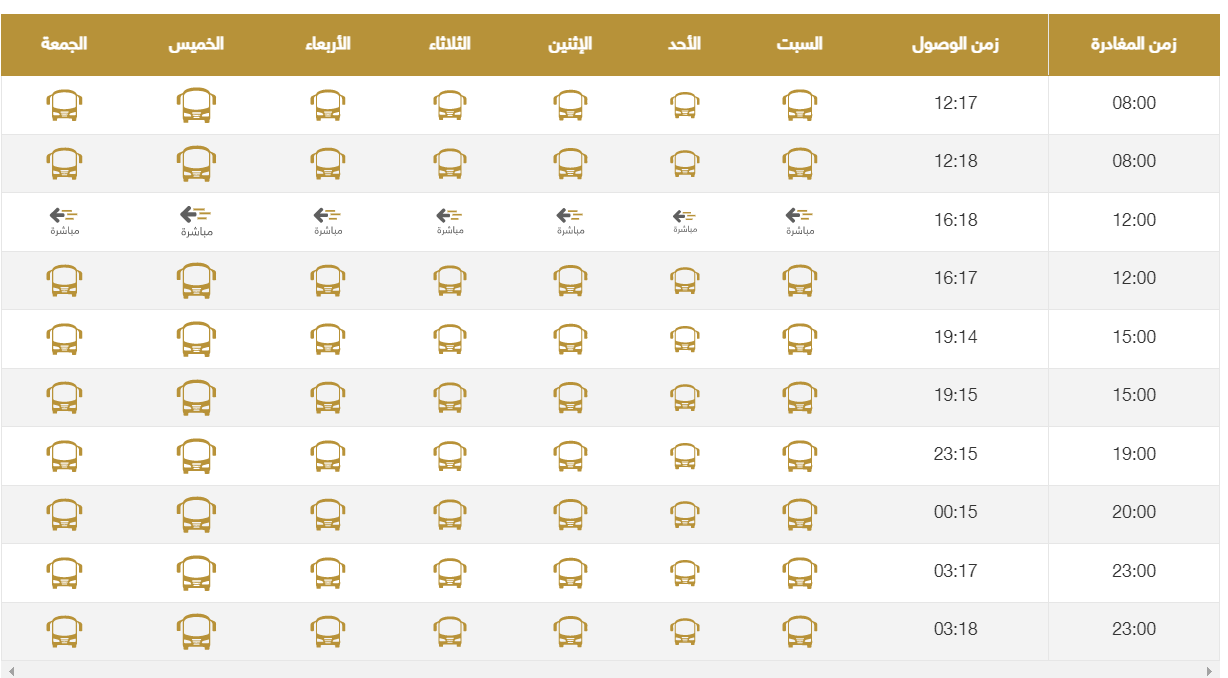
Task: Click the horizontal scrollbar left arrow
Action: point(12,670)
